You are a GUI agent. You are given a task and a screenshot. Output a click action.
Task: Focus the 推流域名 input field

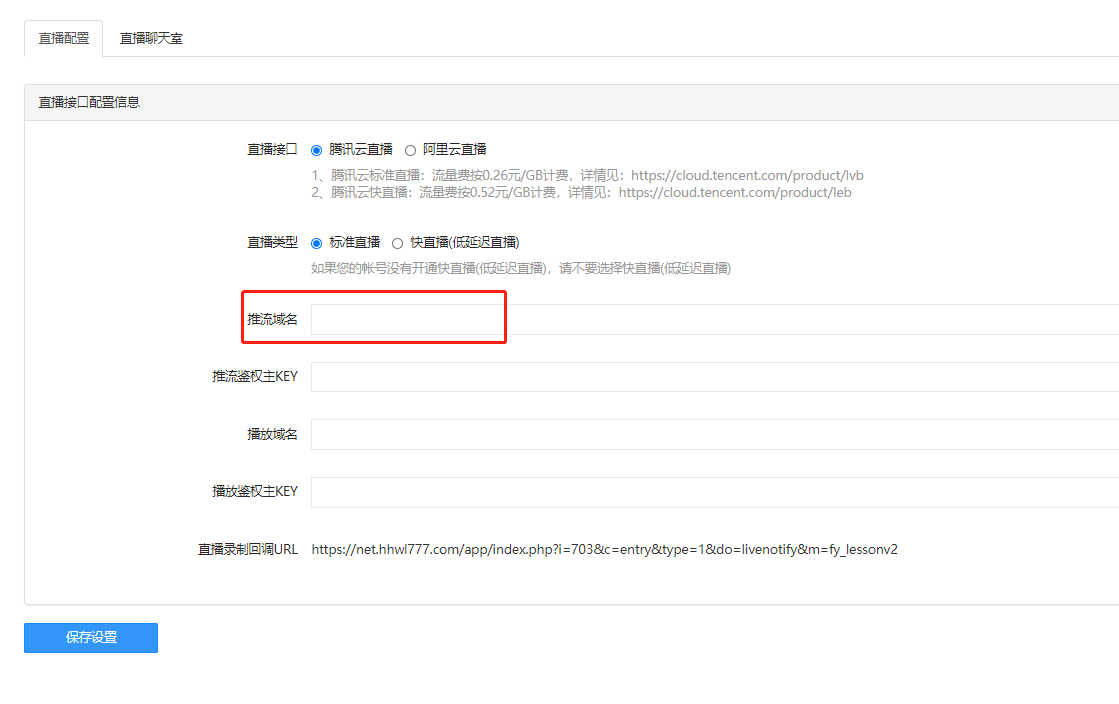point(714,319)
